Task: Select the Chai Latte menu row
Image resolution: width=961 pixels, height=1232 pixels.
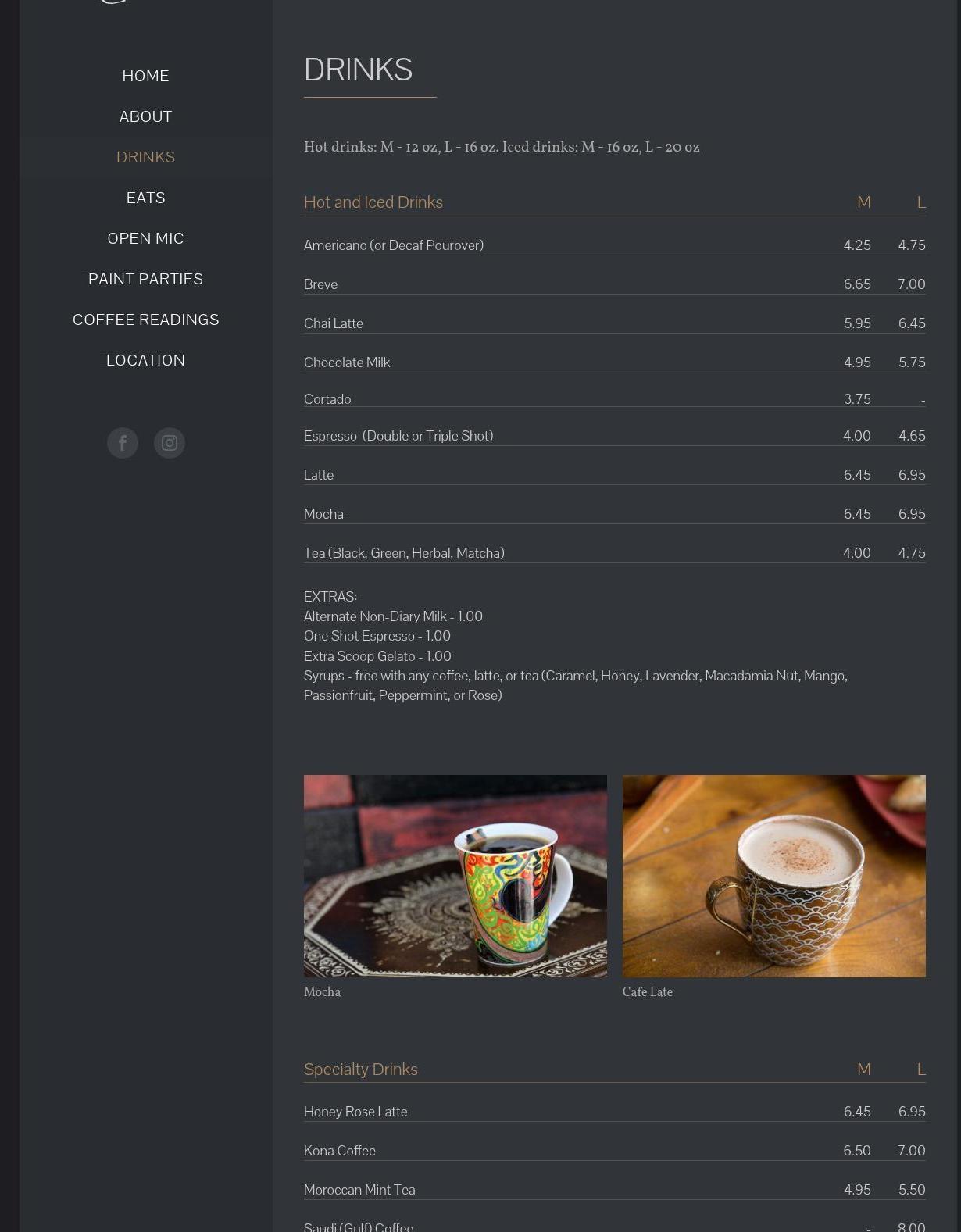Action: click(x=615, y=323)
